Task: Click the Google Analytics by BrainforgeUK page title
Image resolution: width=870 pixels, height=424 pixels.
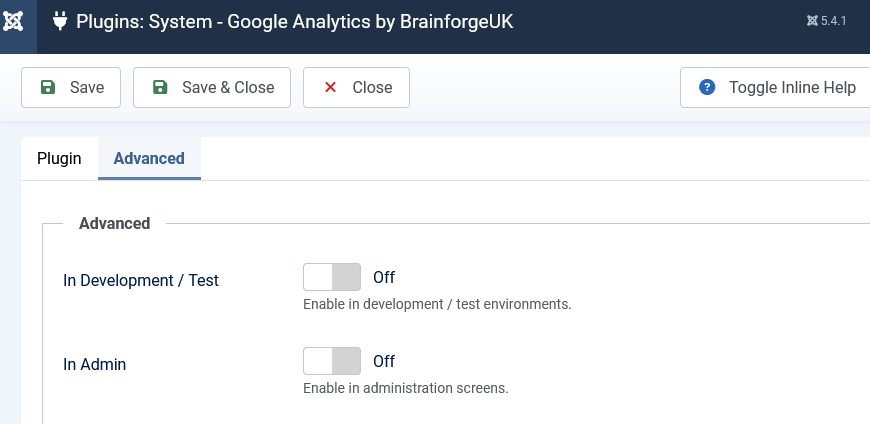Action: pos(295,21)
